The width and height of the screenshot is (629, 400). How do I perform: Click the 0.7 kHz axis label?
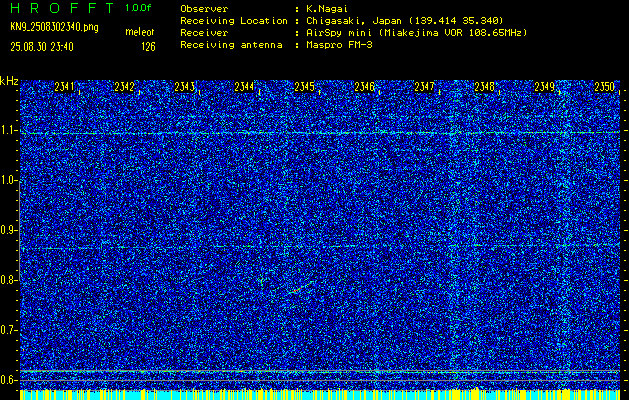click(x=8, y=330)
